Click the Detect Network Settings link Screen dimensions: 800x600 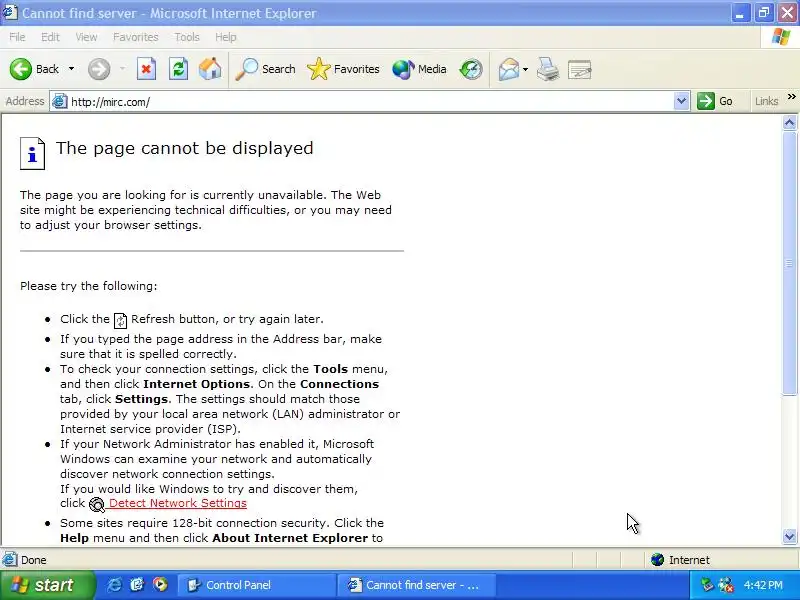tap(178, 503)
